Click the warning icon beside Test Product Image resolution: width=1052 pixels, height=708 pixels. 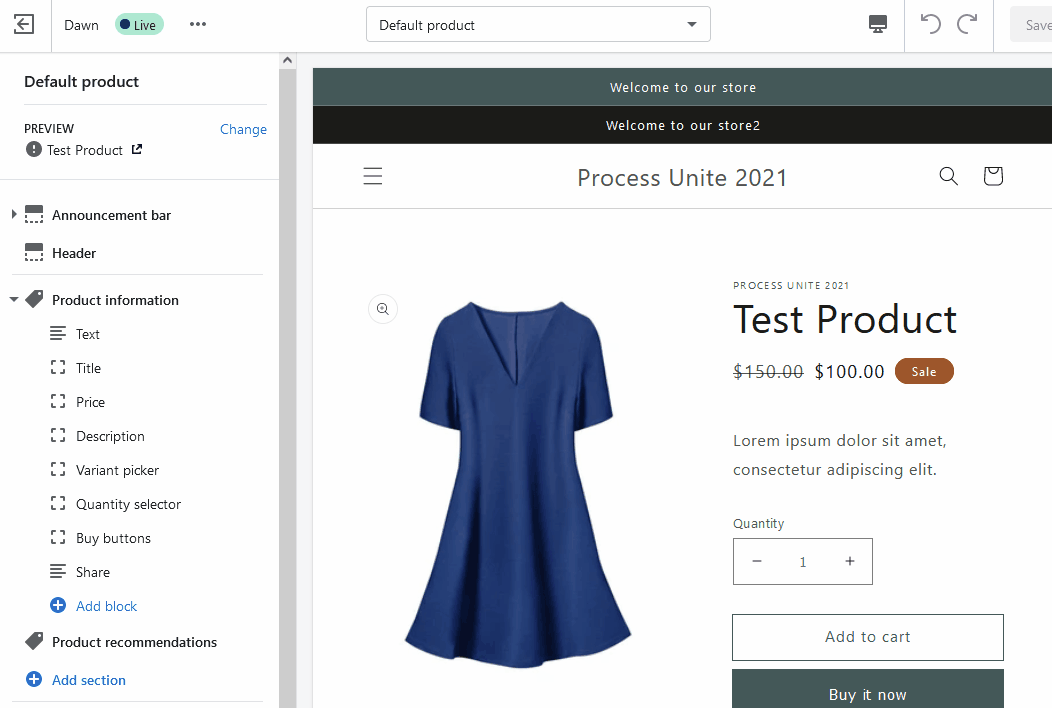(34, 149)
